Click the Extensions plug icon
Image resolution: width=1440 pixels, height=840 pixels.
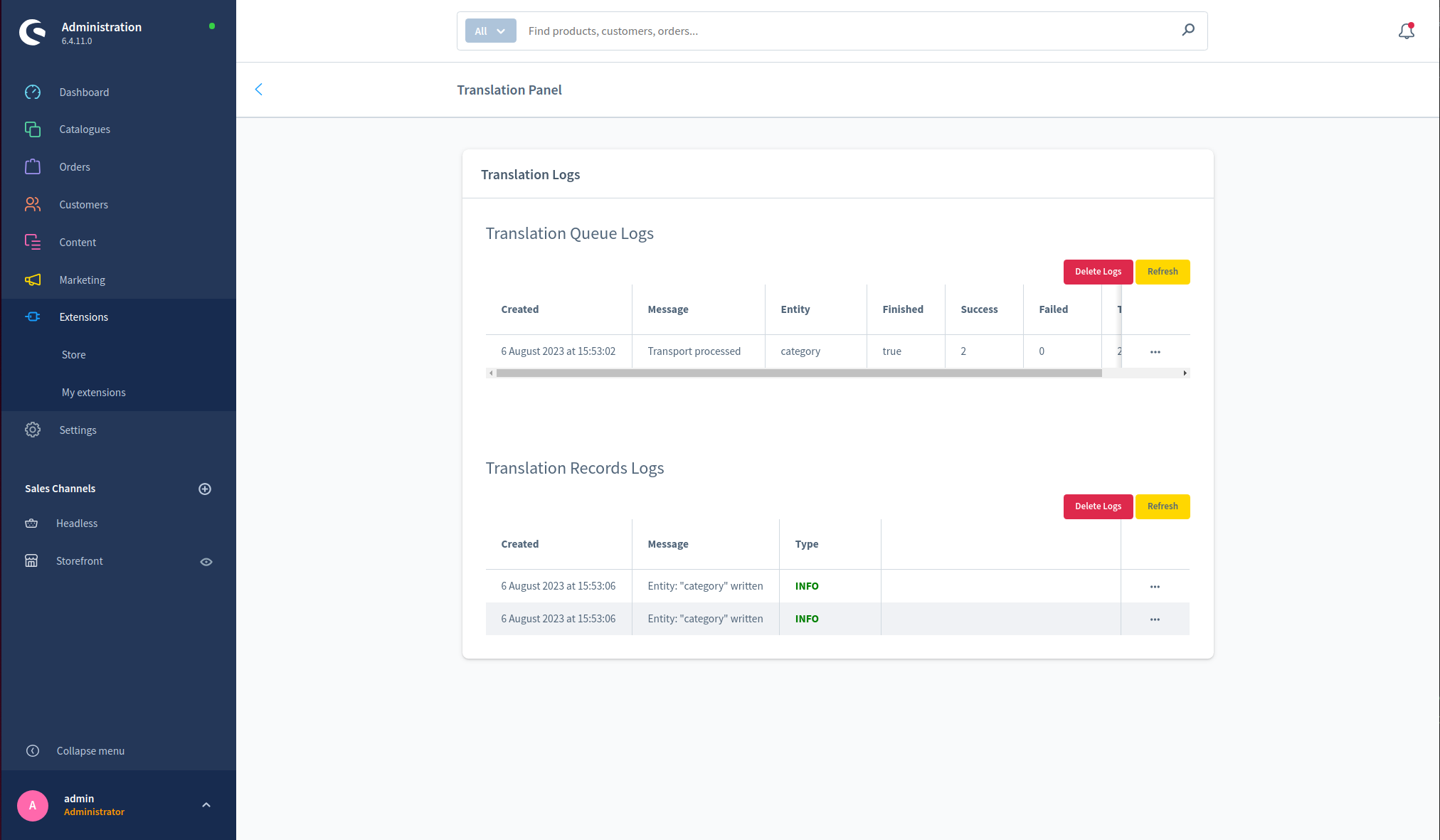pos(33,317)
